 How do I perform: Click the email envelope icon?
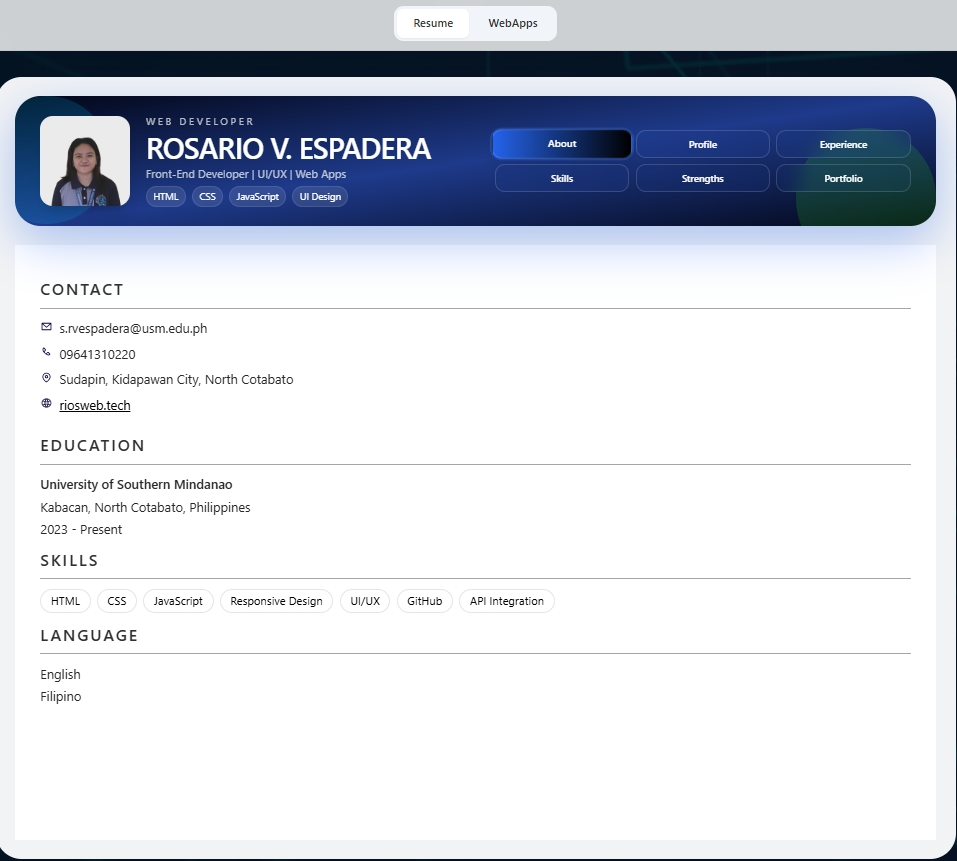[x=46, y=326]
